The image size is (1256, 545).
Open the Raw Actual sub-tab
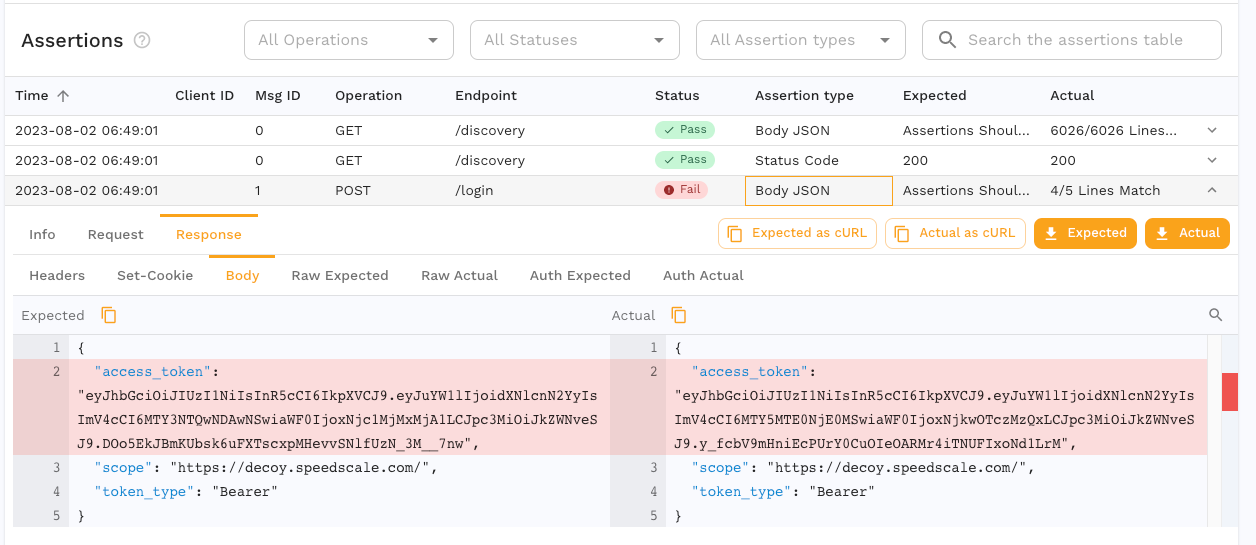pyautogui.click(x=459, y=275)
